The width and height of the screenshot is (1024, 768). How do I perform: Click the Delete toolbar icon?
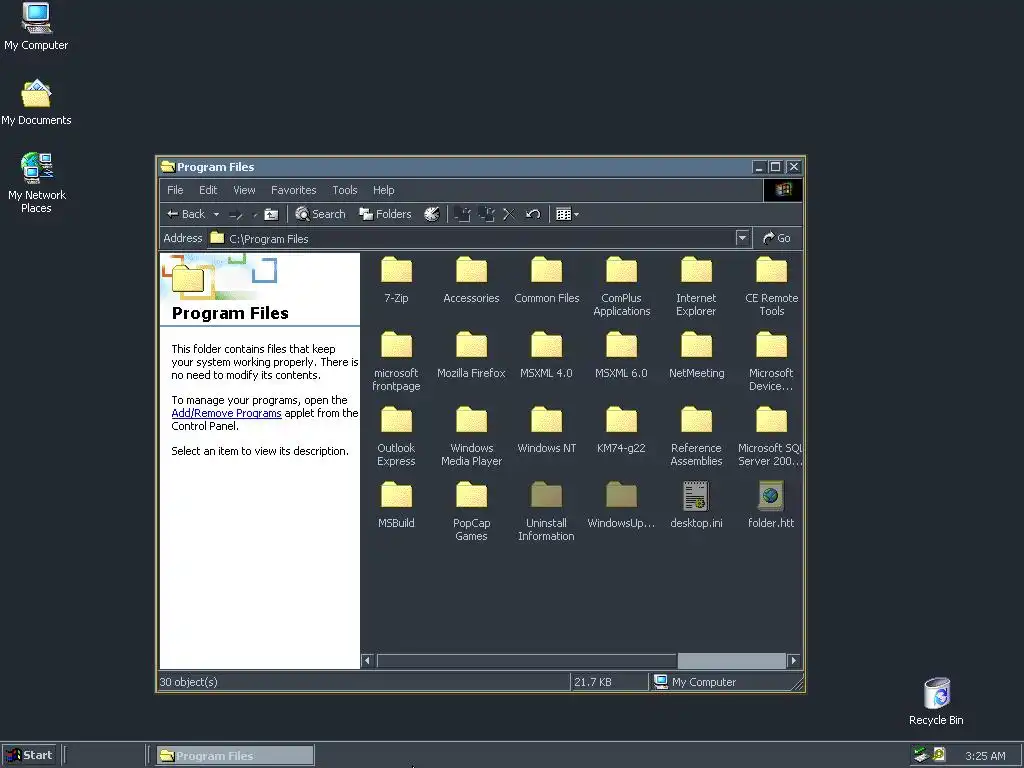509,214
